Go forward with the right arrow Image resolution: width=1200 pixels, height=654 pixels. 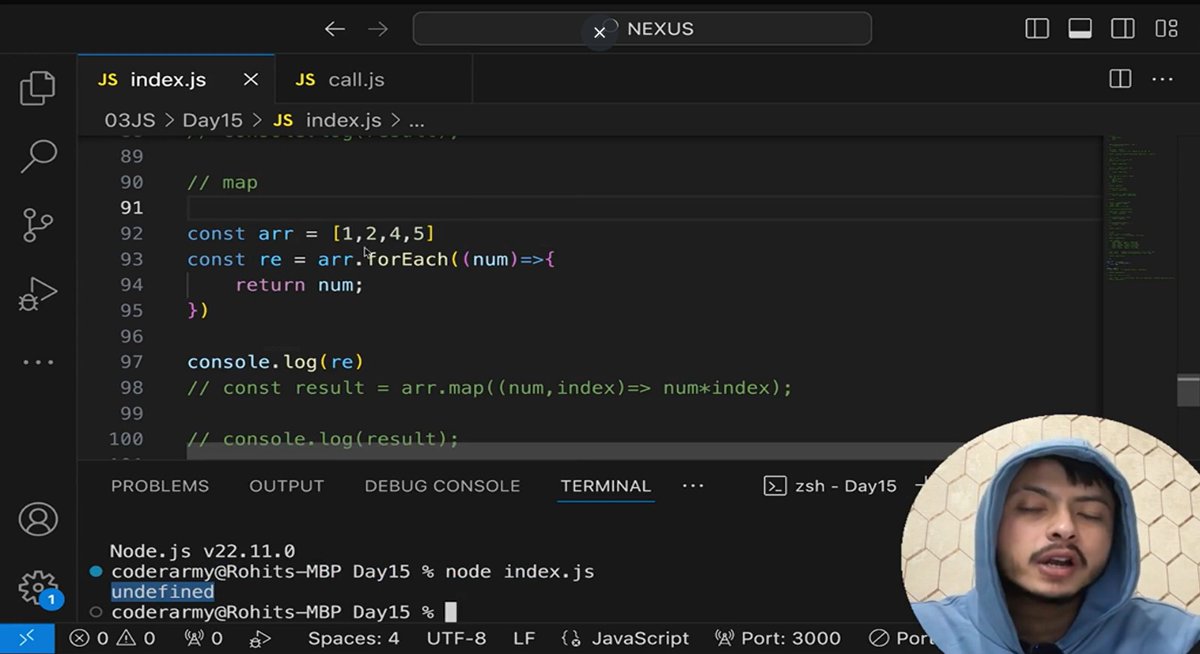click(378, 29)
